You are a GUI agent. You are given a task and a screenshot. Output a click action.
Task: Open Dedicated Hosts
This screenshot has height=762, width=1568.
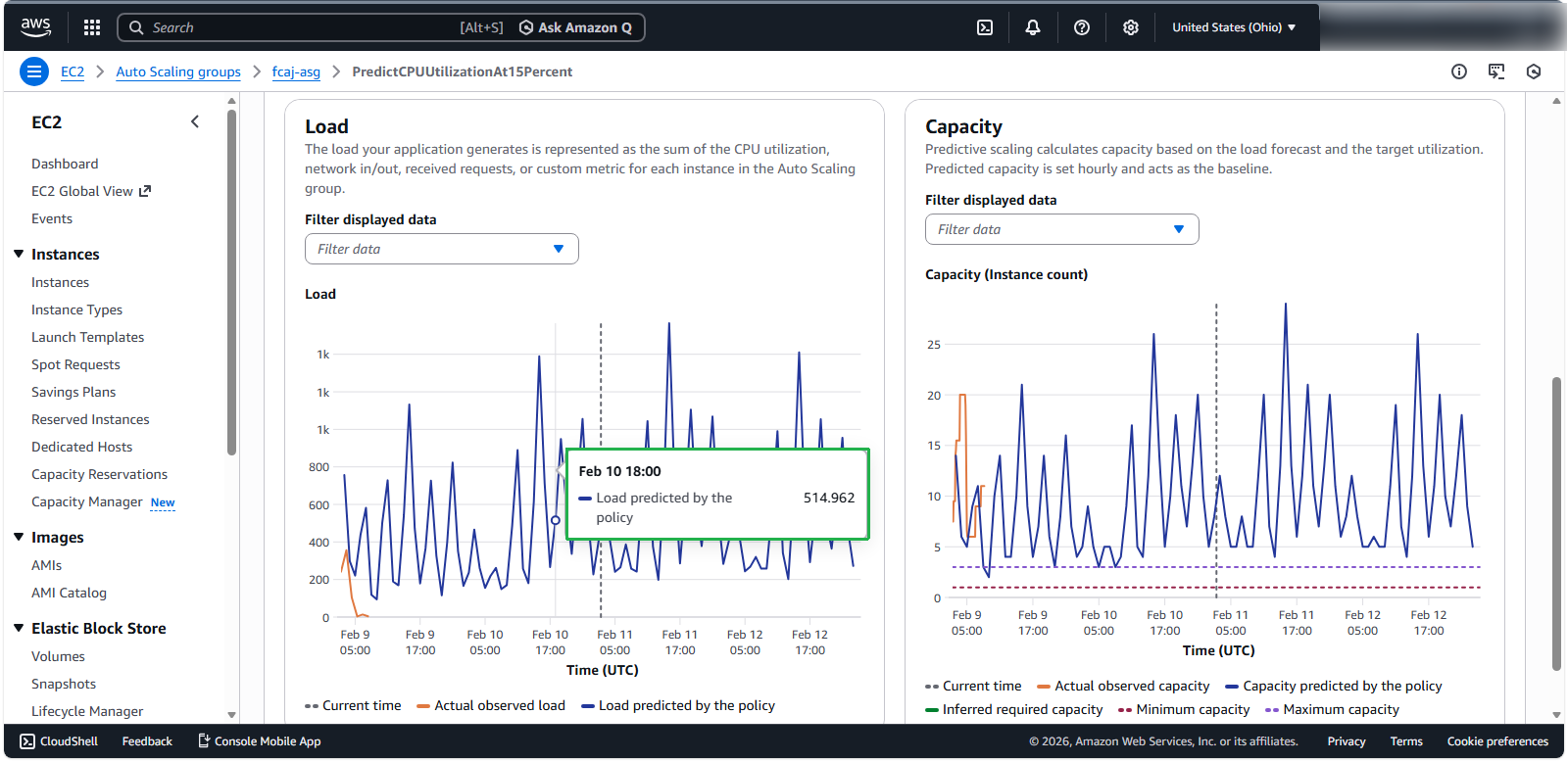81,447
